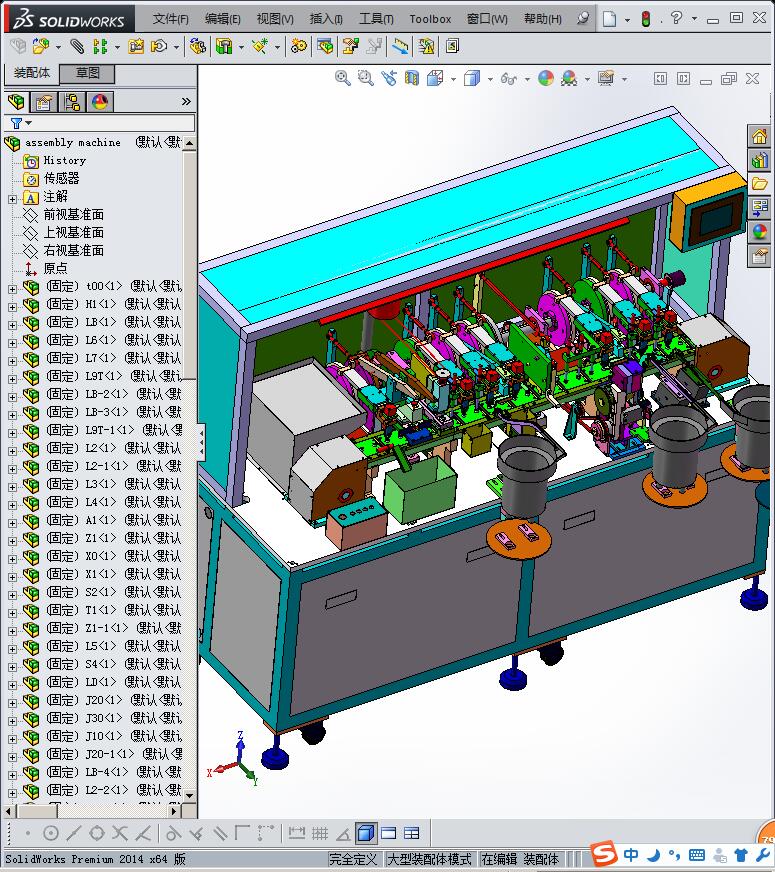Click the History folder in tree
Viewport: 775px width, 872px height.
coord(64,161)
